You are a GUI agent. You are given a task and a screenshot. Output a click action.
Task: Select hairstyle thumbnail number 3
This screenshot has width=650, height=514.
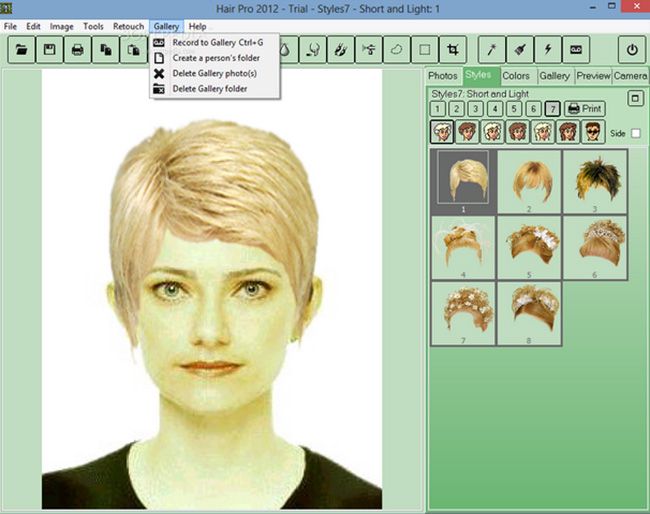[595, 182]
